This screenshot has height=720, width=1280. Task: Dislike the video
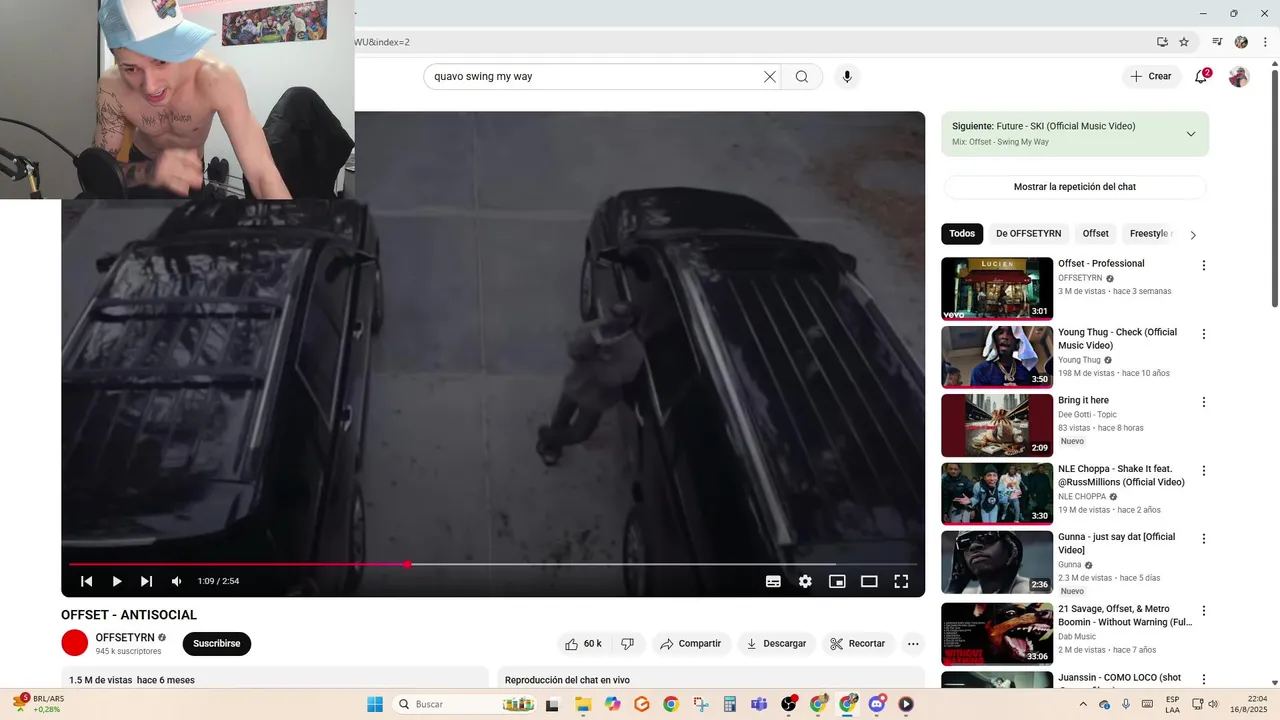pos(628,644)
